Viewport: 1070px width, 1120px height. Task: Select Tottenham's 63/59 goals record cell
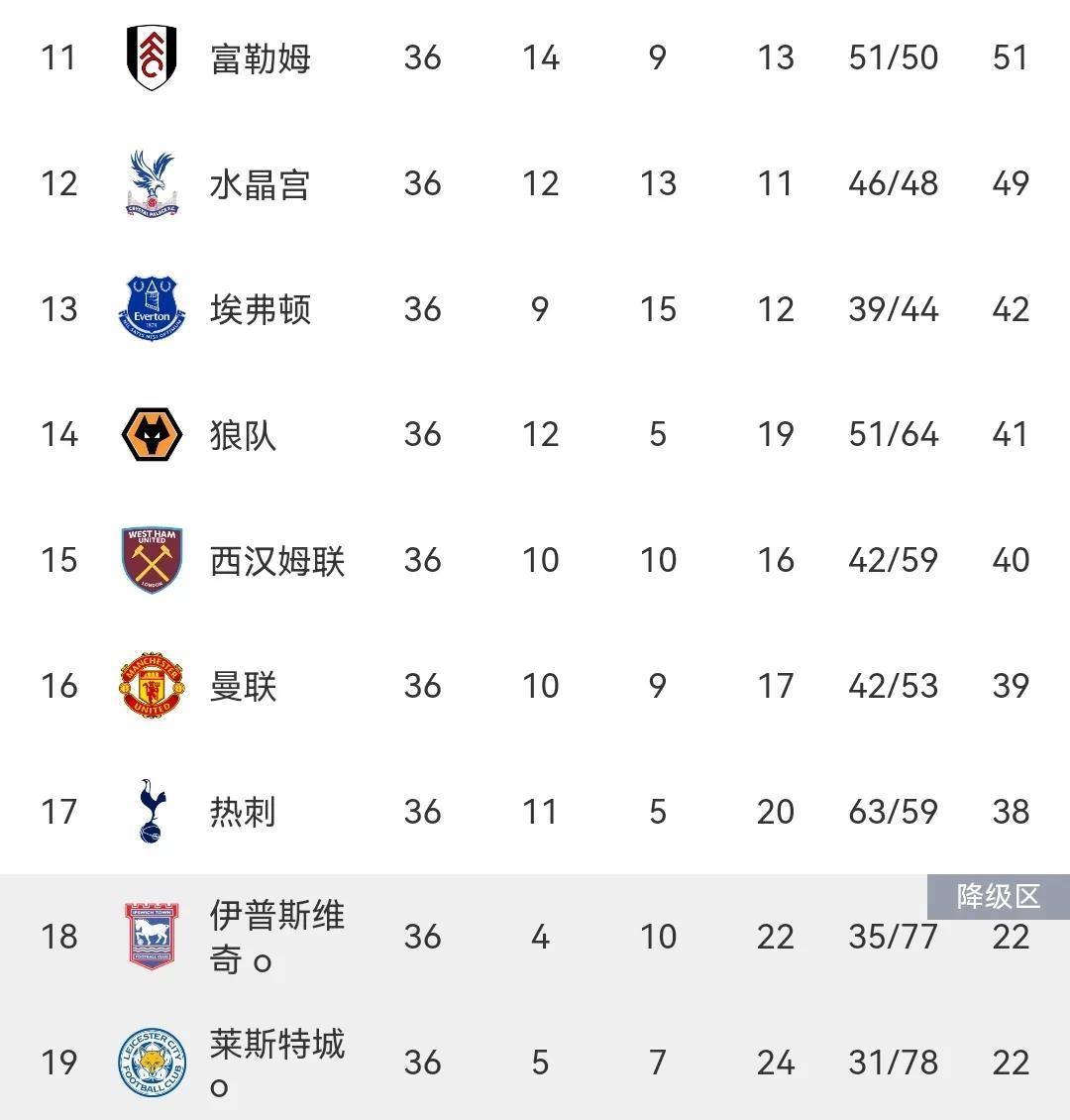[x=893, y=812]
